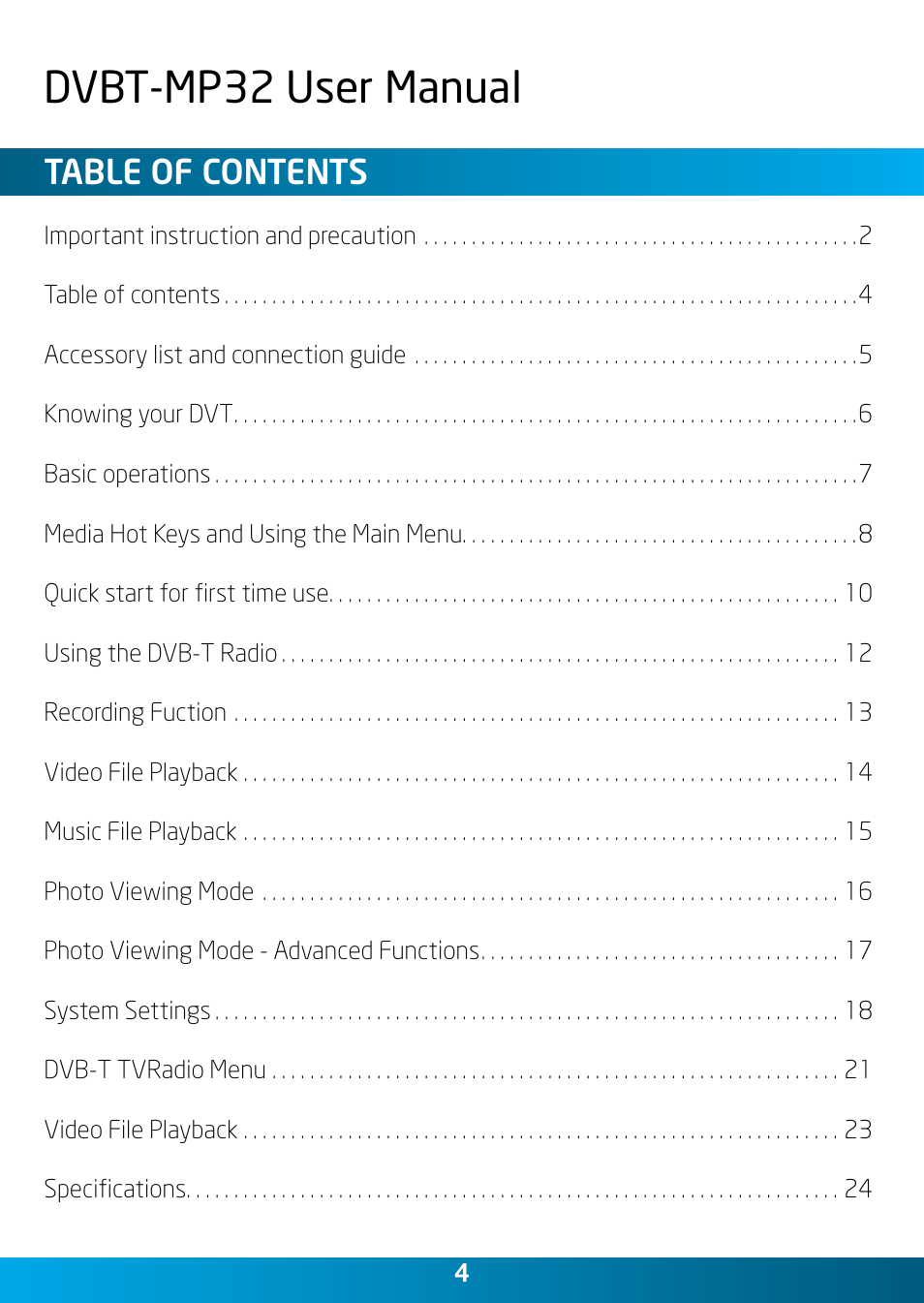The width and height of the screenshot is (924, 1303).
Task: Click the page number 4 in footer
Action: coord(462,1273)
